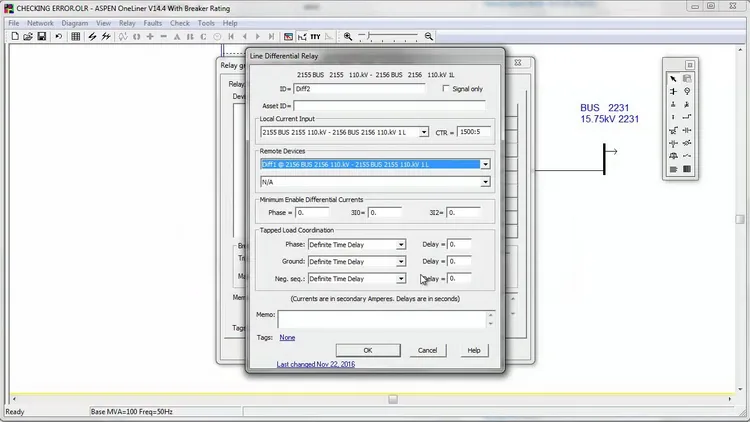Expand the first Remote Devices dropdown
Viewport: 750px width, 422px height.
pos(485,164)
